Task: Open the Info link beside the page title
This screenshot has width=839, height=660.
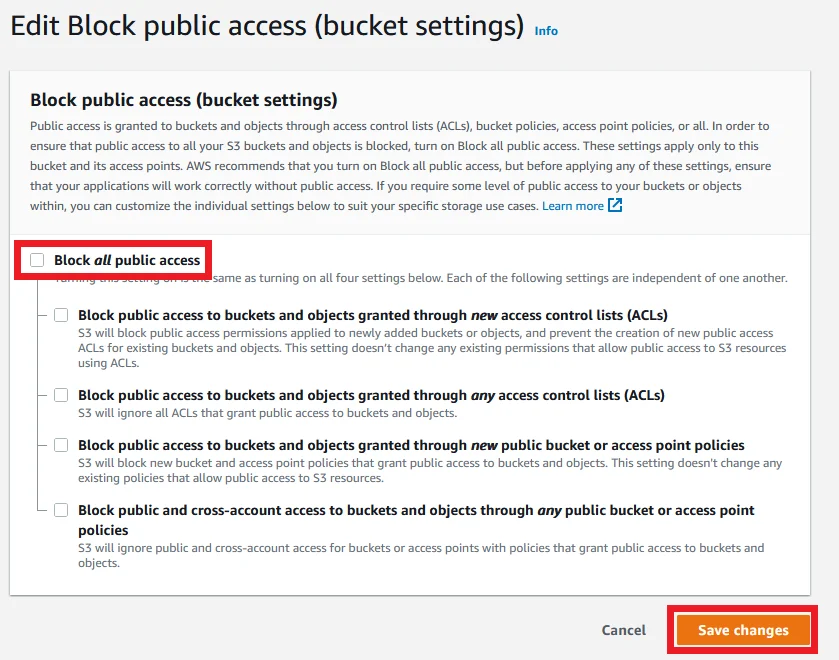Action: pyautogui.click(x=546, y=31)
